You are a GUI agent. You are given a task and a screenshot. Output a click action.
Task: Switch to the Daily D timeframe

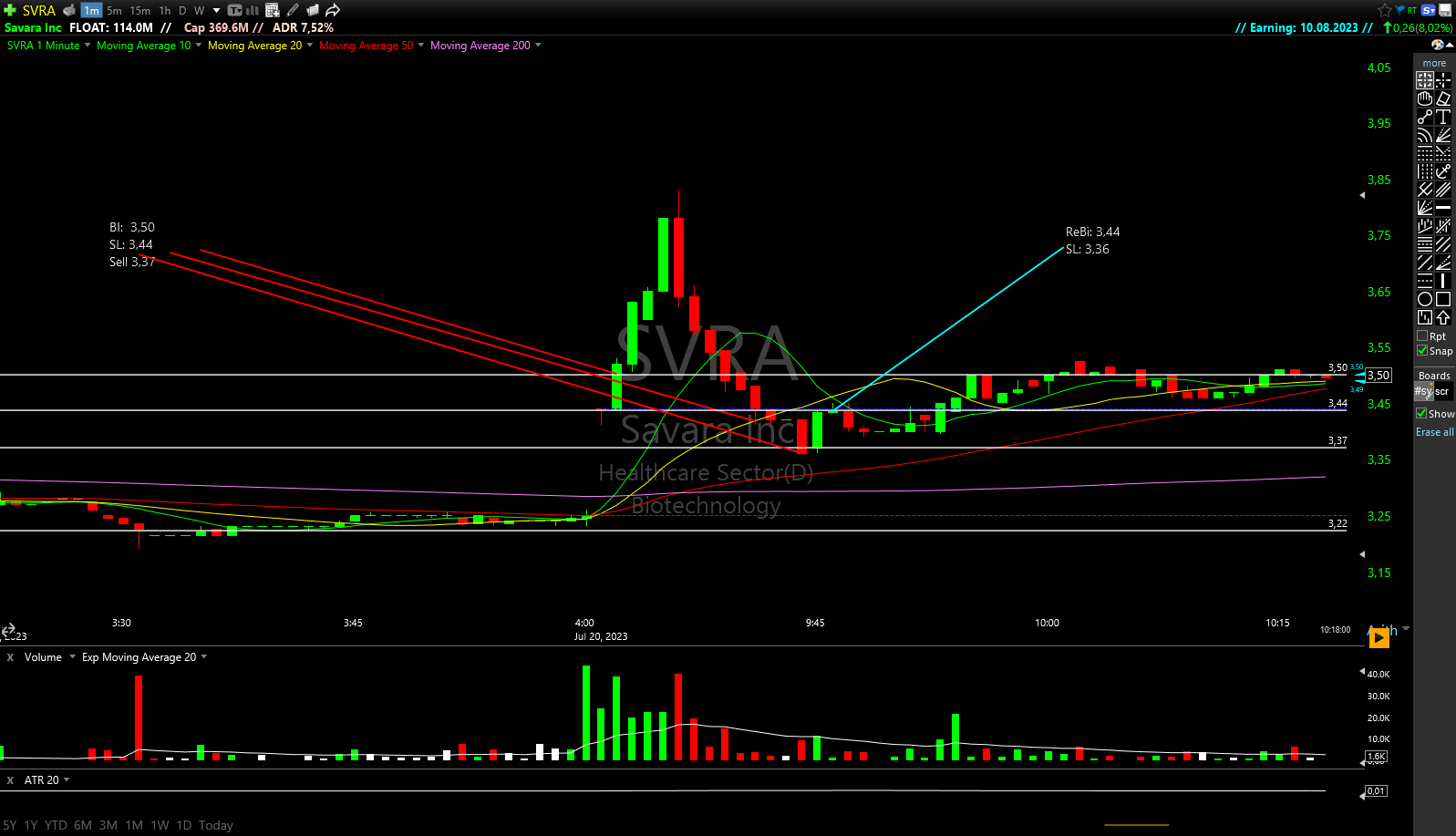(x=182, y=11)
